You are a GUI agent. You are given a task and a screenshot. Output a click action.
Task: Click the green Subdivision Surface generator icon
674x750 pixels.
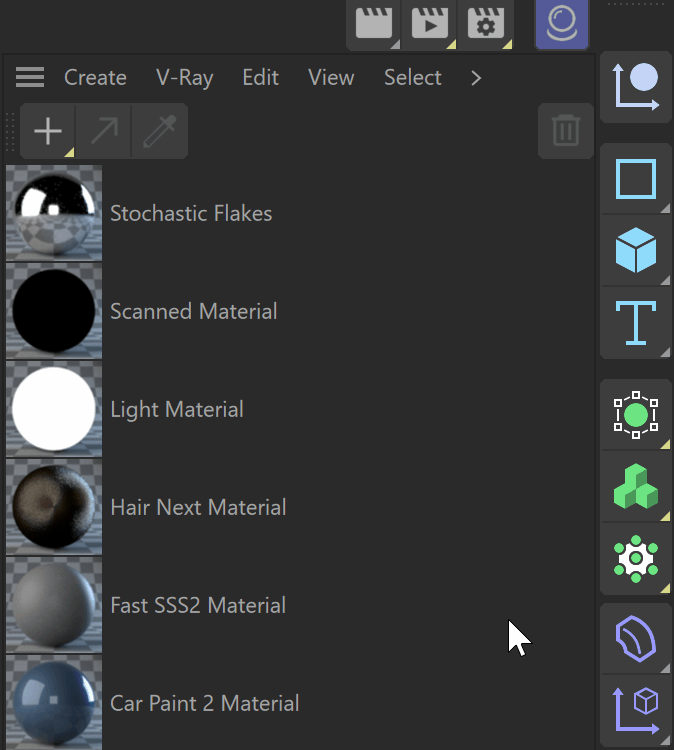[636, 415]
